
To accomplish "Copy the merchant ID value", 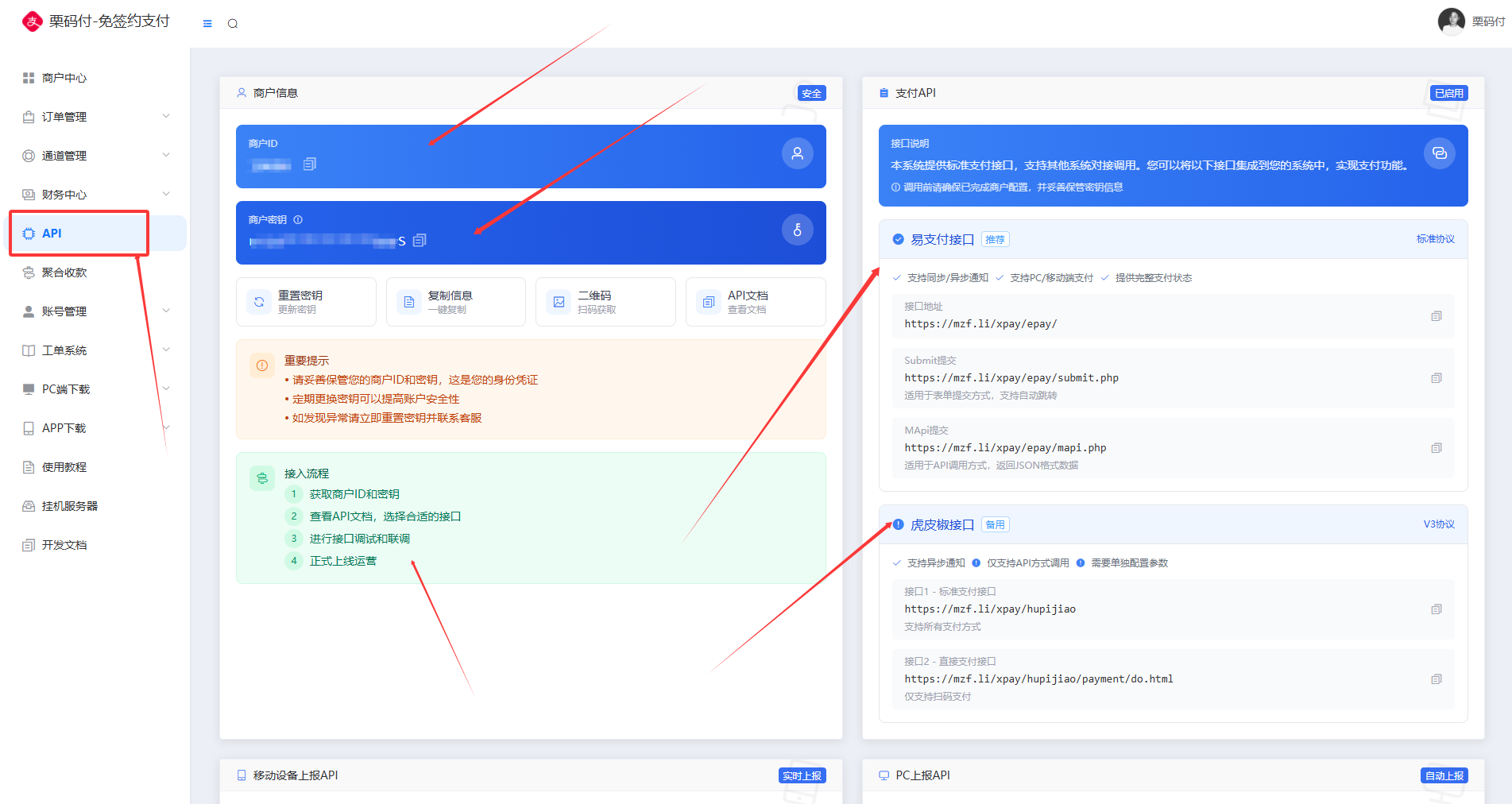I will (310, 164).
